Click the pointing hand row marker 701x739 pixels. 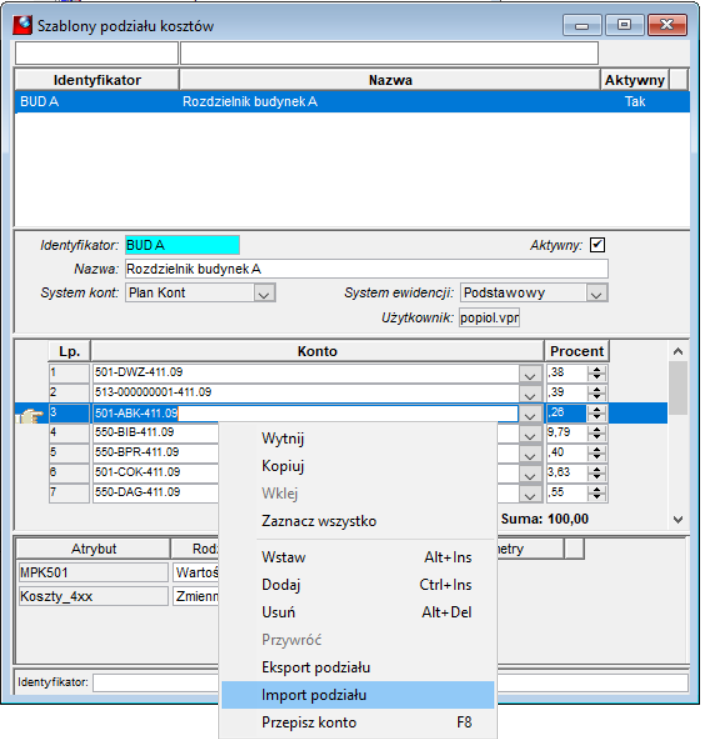[30, 415]
